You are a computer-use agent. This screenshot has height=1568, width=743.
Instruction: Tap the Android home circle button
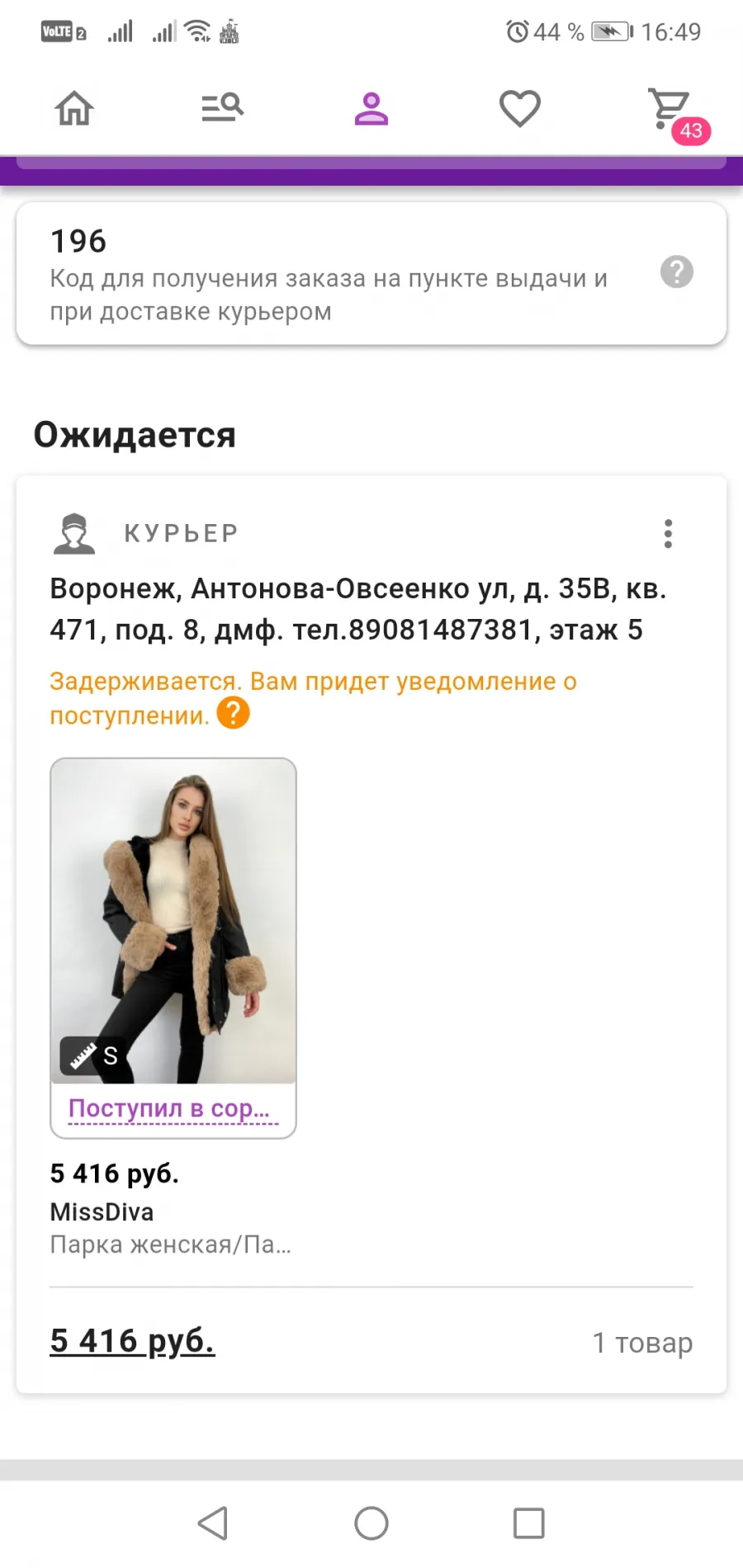click(x=371, y=1523)
